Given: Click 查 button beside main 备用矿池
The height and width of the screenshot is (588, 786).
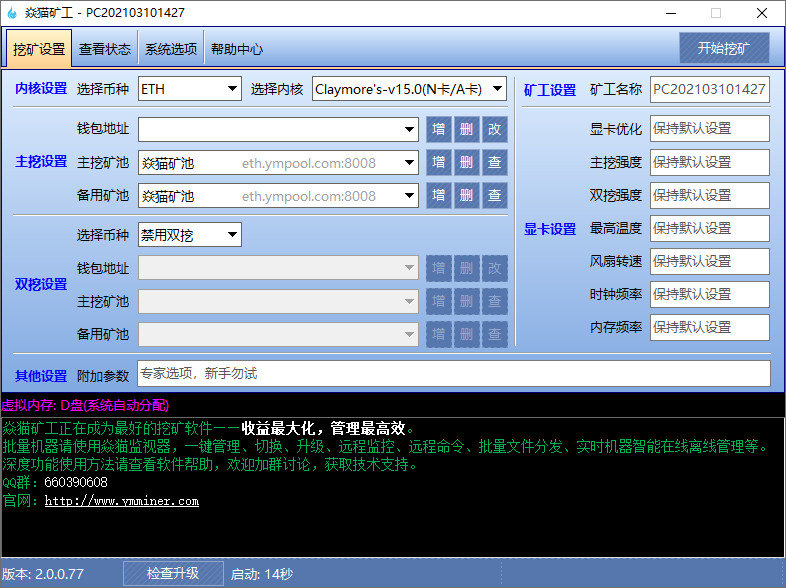Looking at the screenshot, I should click(x=495, y=195).
